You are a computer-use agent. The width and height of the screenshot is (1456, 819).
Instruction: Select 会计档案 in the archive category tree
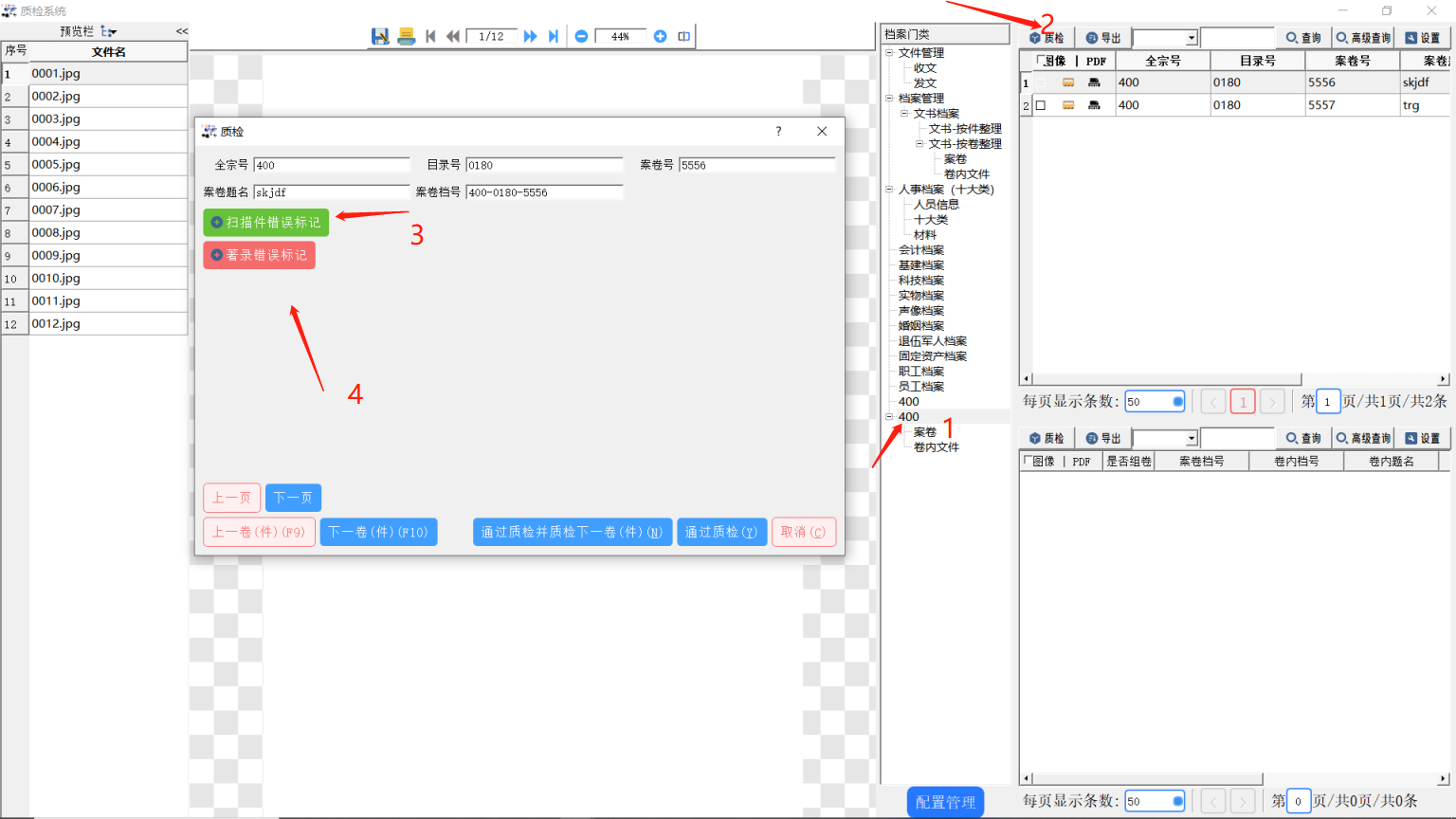point(920,250)
